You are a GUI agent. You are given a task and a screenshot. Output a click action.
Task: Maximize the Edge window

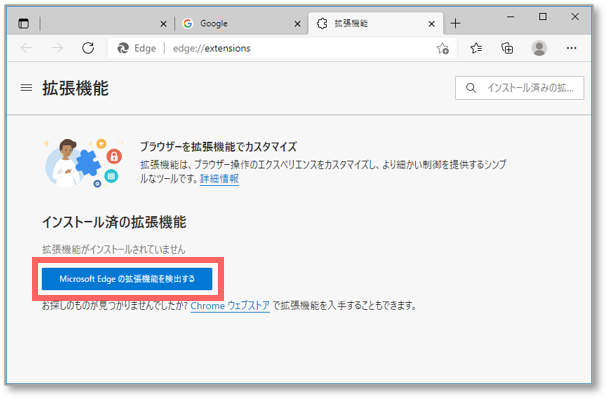point(543,17)
